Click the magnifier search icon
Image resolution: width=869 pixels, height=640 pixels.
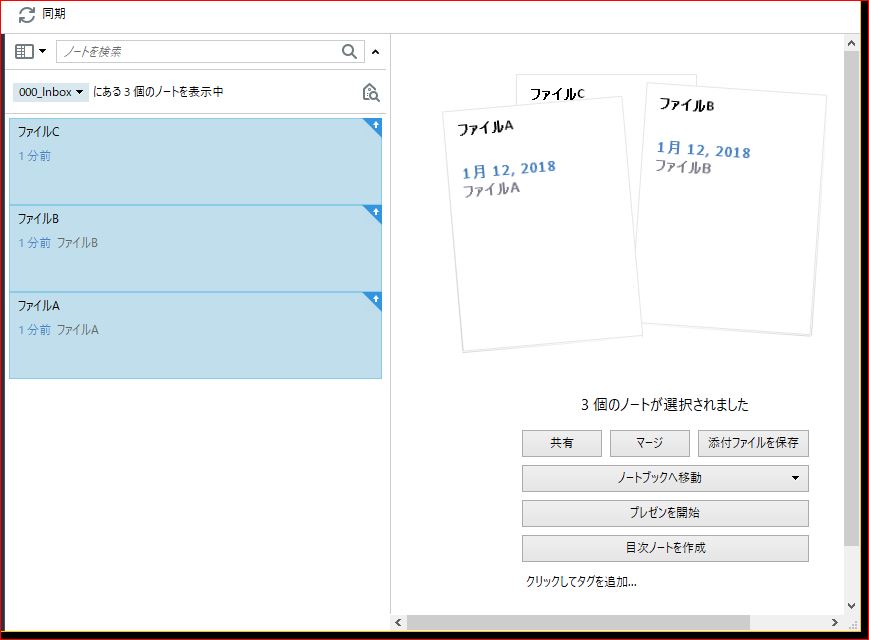349,52
